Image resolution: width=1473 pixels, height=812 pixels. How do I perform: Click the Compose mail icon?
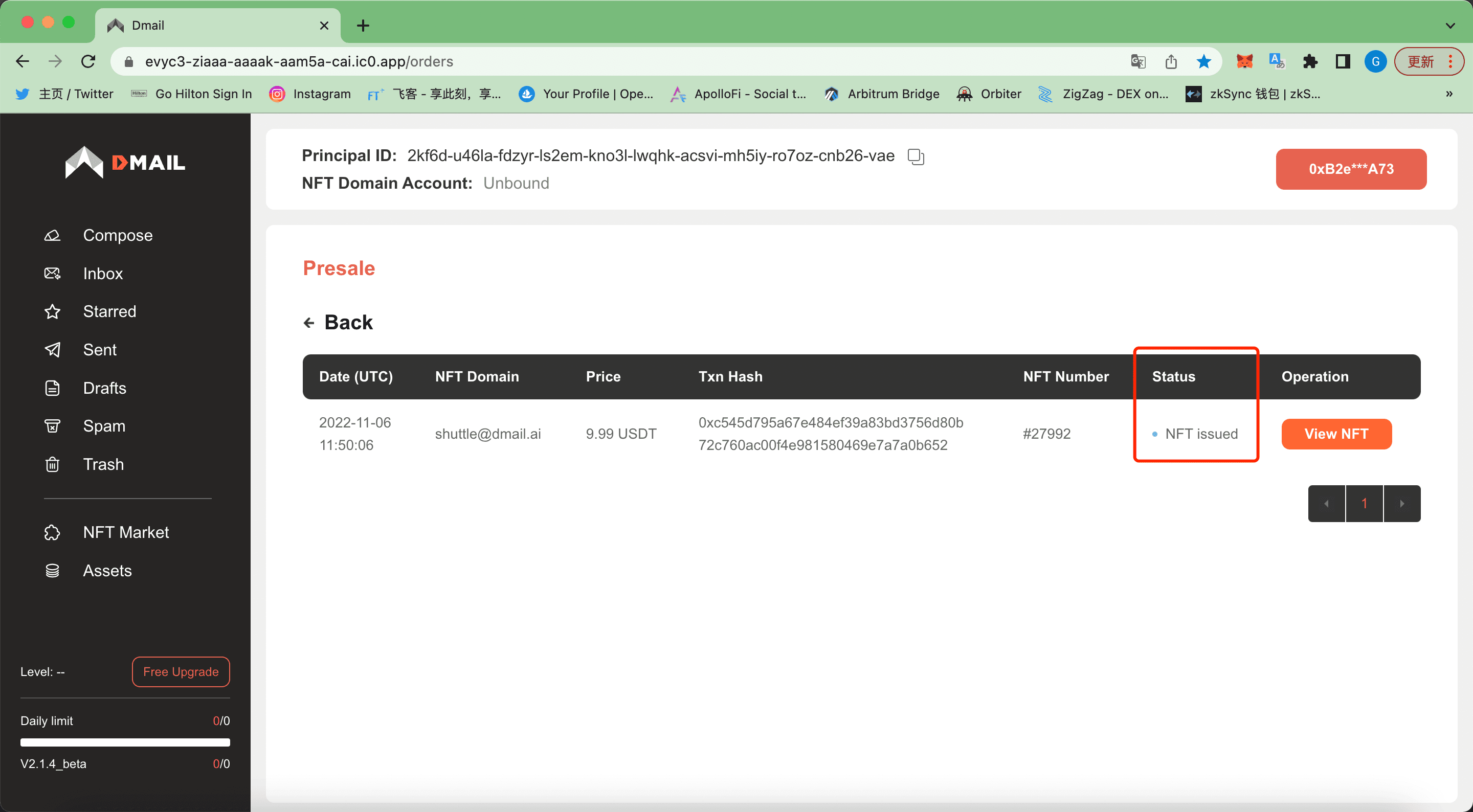[x=52, y=235]
